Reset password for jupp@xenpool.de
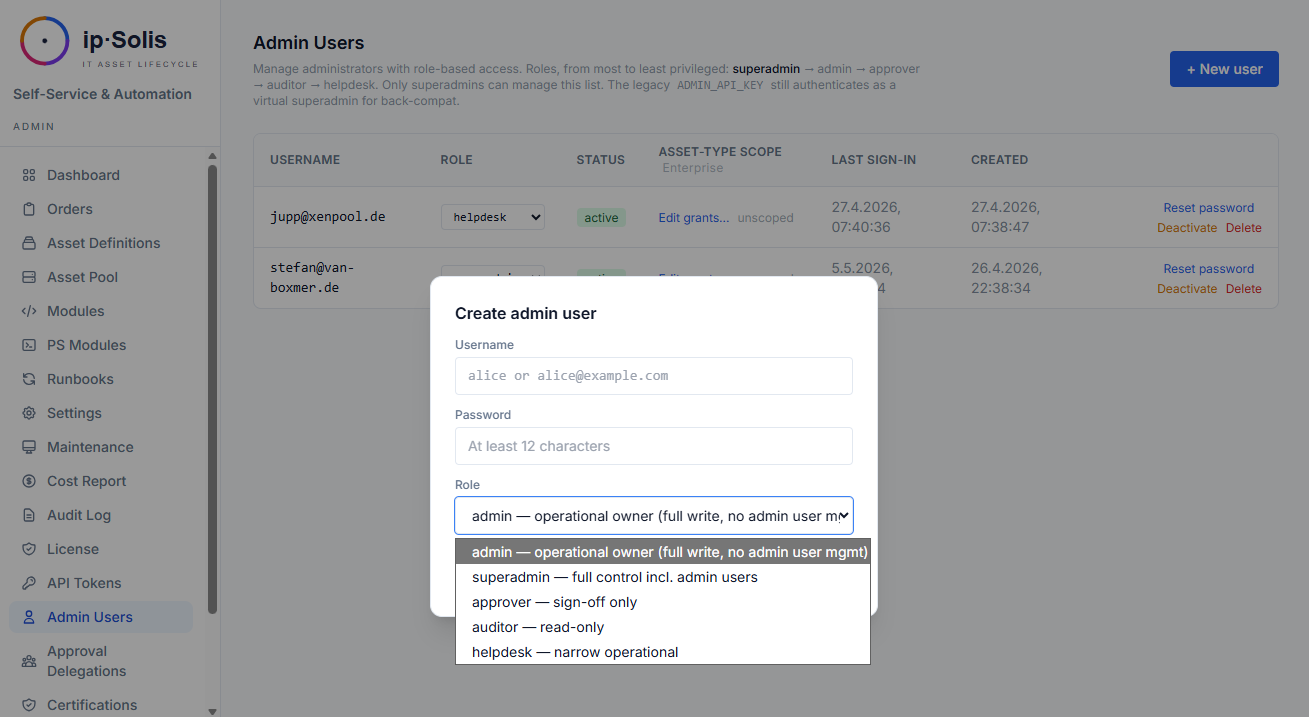 click(1208, 208)
